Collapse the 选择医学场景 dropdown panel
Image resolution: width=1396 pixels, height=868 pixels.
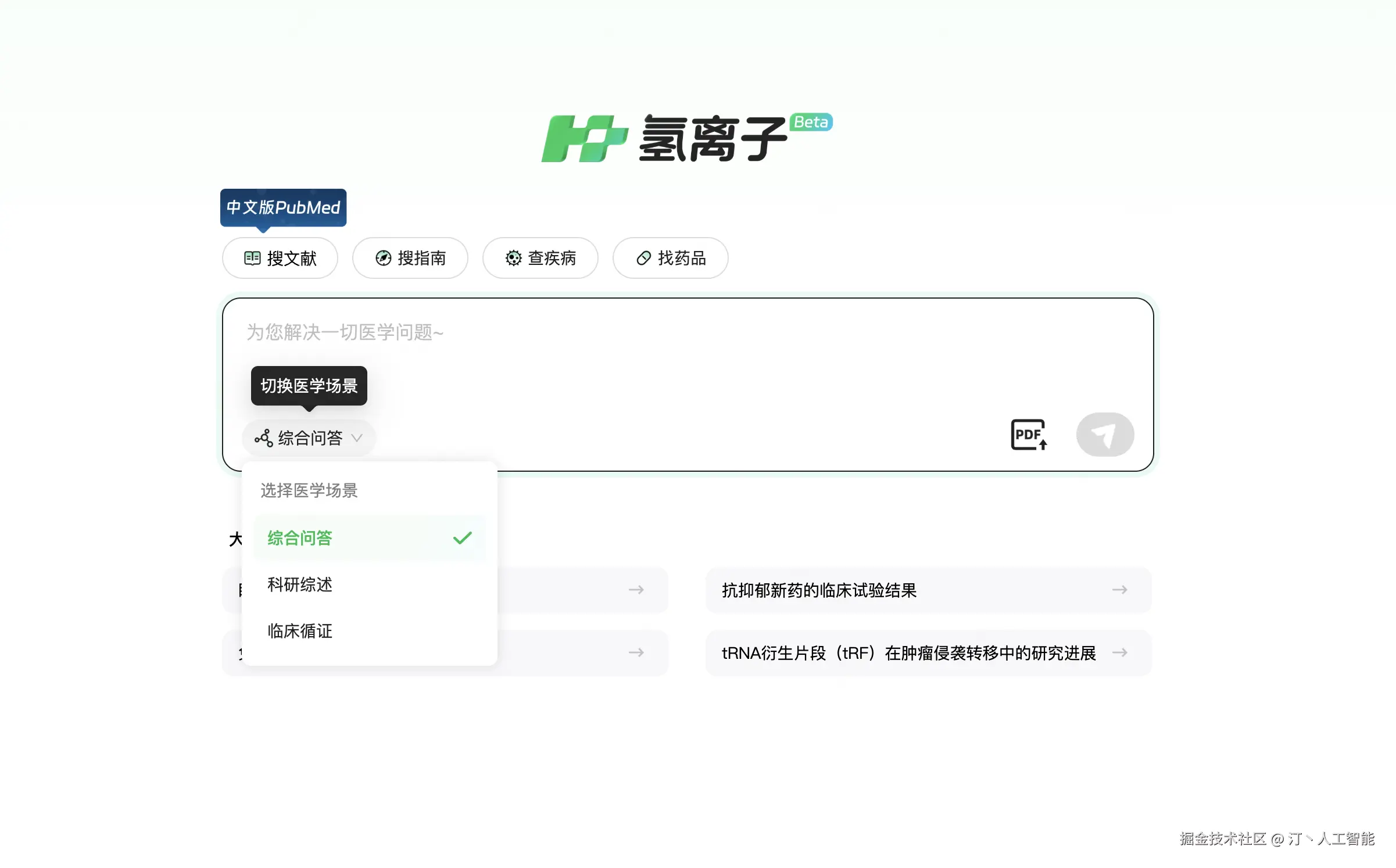coord(309,491)
